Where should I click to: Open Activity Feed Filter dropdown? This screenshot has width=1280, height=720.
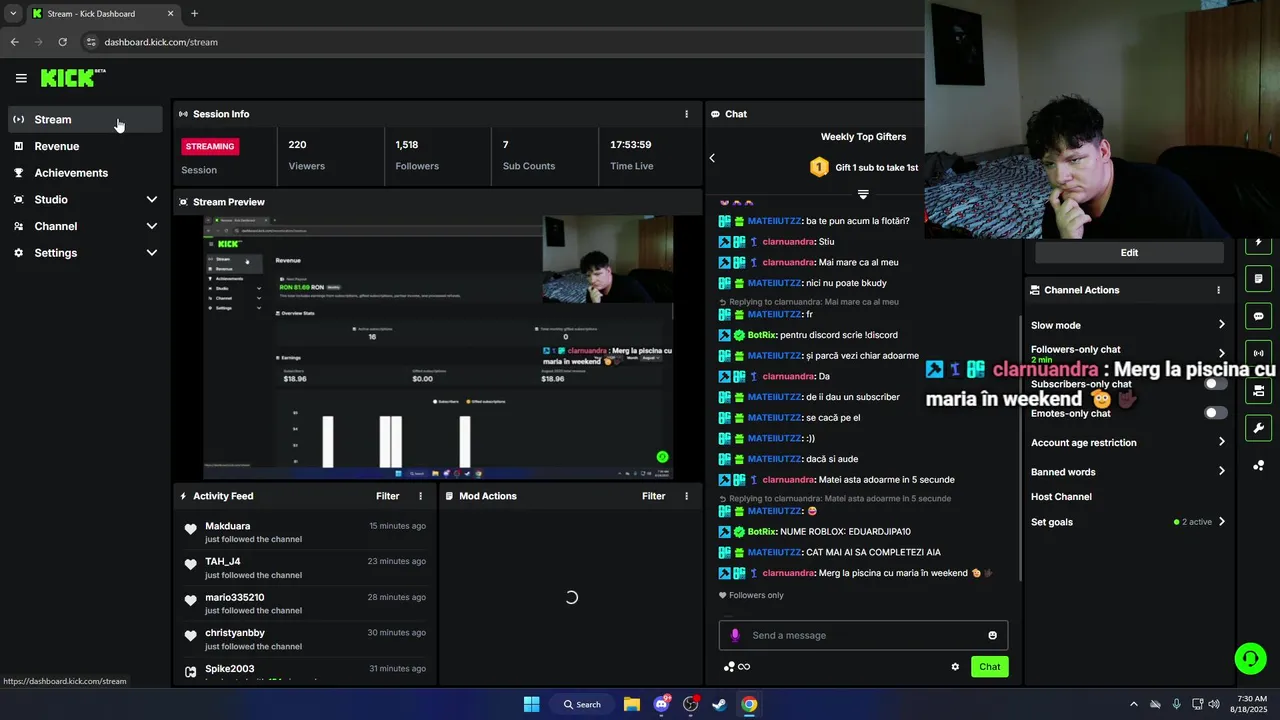pyautogui.click(x=387, y=496)
